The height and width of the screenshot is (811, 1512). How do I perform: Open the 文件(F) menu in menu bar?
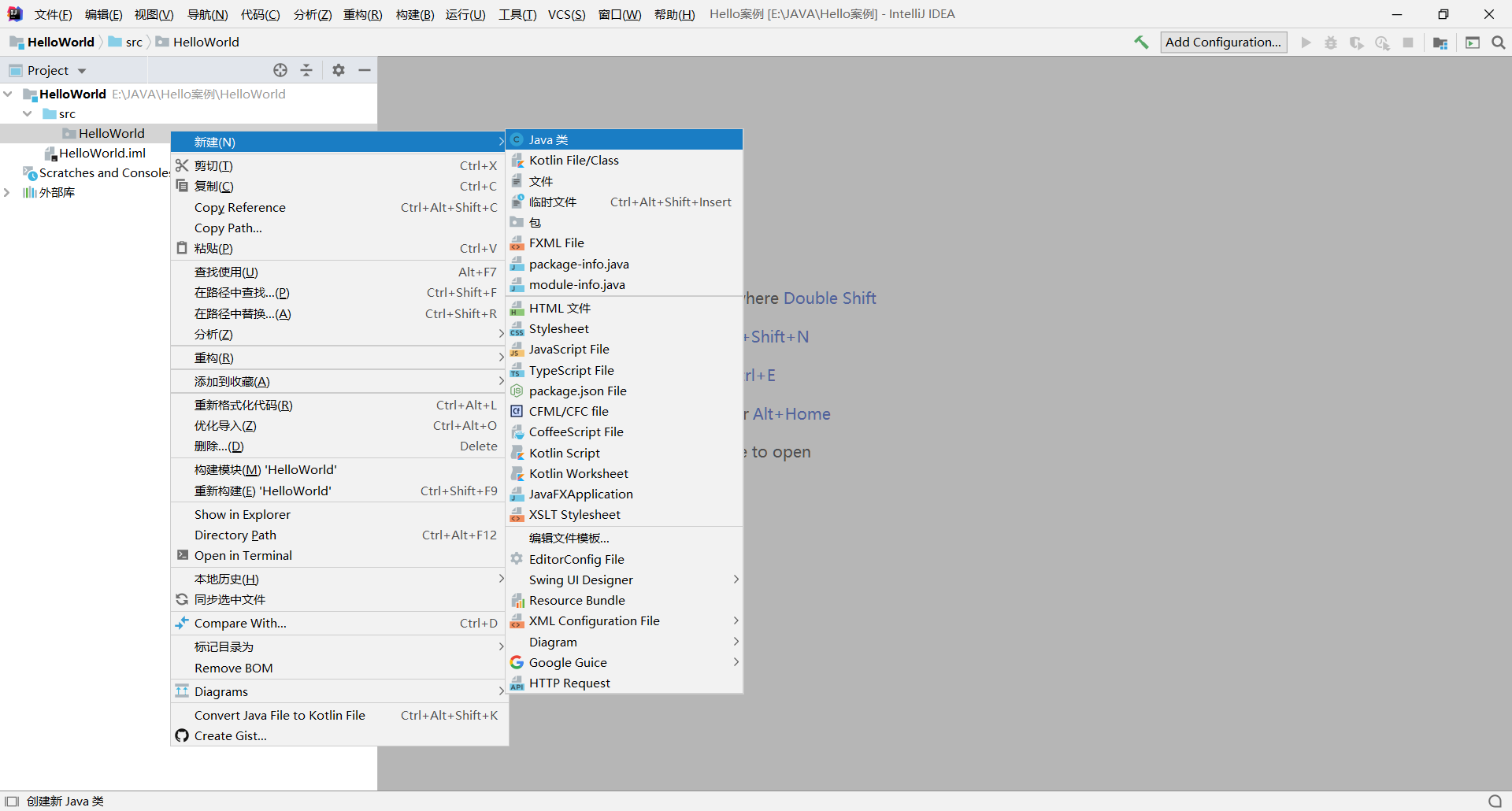click(x=53, y=14)
